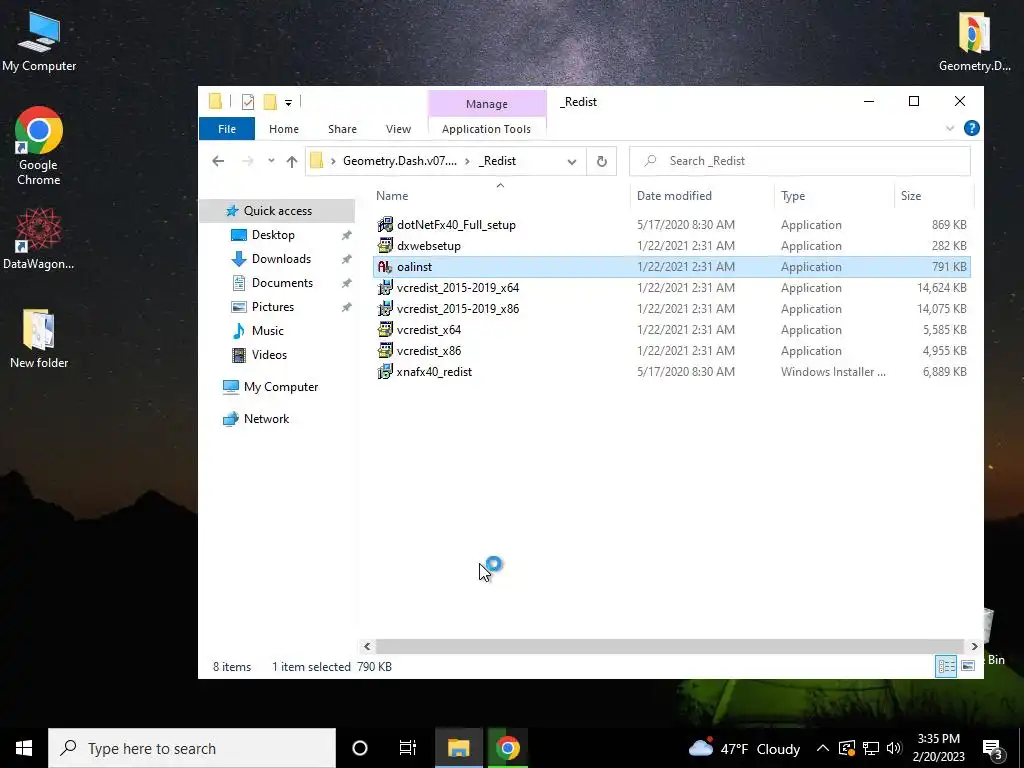Click the Properties quick access toolbar icon

point(248,102)
